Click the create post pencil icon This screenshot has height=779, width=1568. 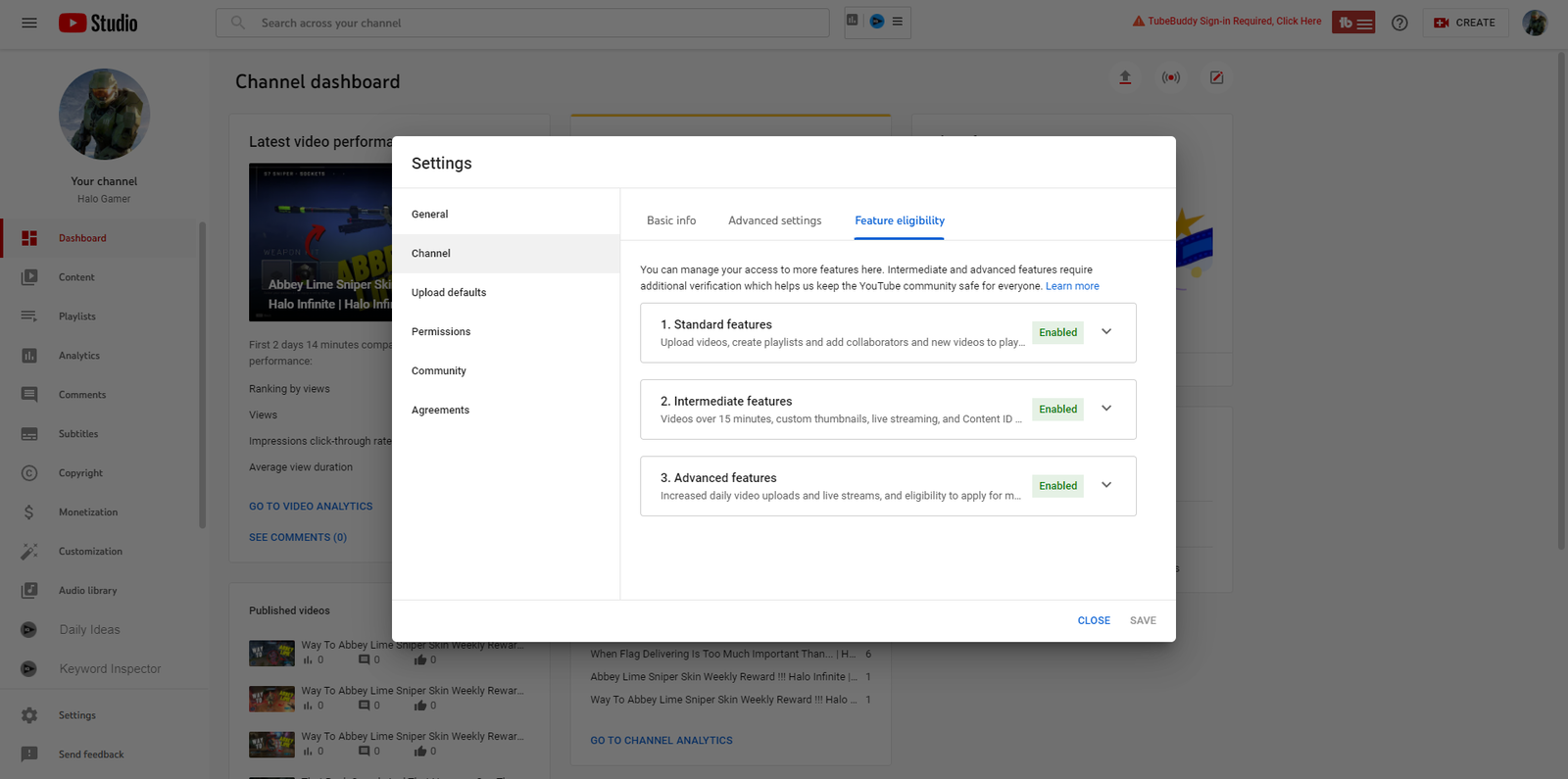tap(1216, 77)
